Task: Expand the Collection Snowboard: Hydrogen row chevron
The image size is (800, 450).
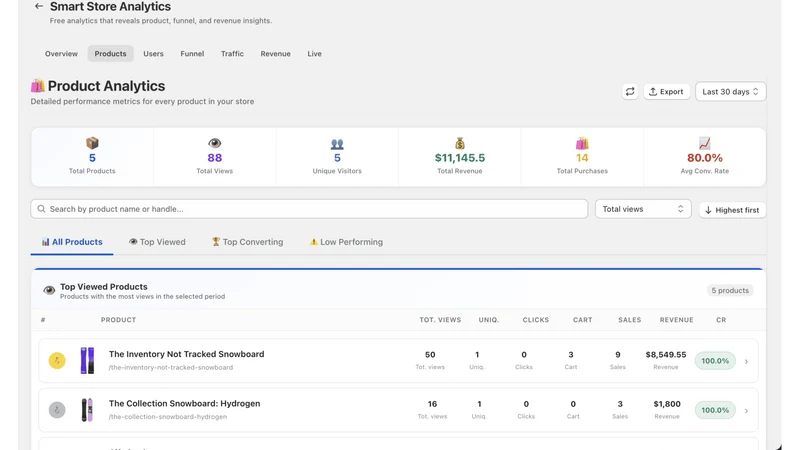Action: pyautogui.click(x=746, y=411)
